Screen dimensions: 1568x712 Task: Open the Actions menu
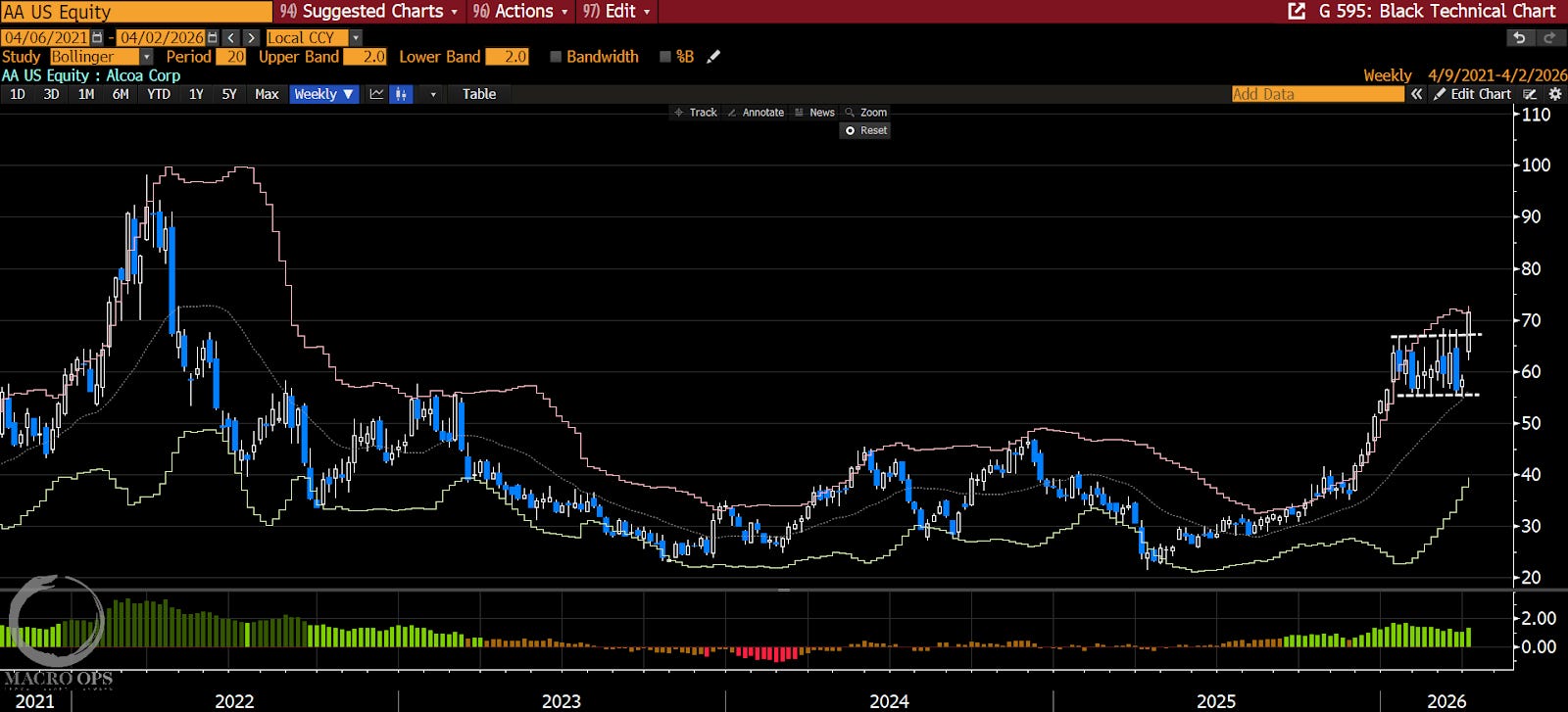(x=520, y=11)
